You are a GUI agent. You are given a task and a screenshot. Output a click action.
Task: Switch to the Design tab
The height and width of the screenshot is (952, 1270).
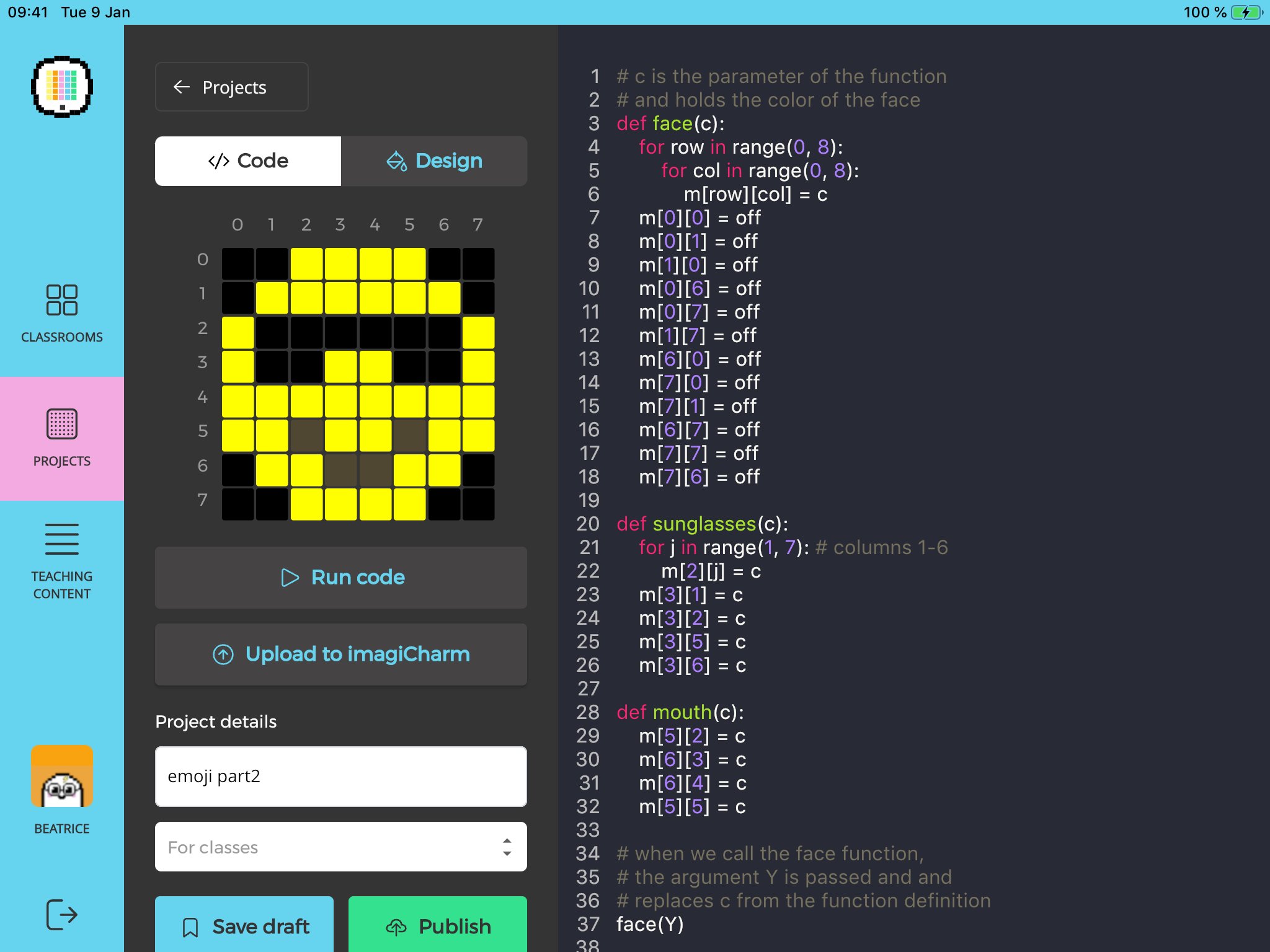pos(434,161)
